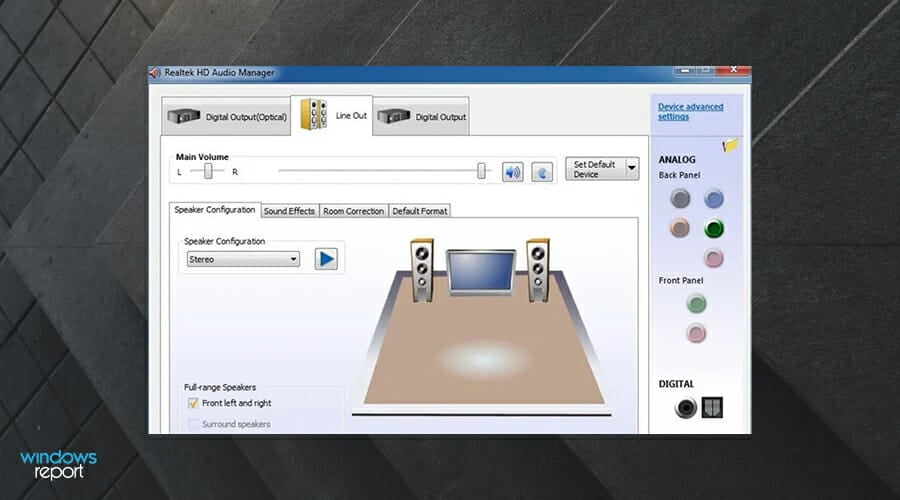Click the round icon beside the mute button
The height and width of the screenshot is (500, 900).
click(x=542, y=172)
